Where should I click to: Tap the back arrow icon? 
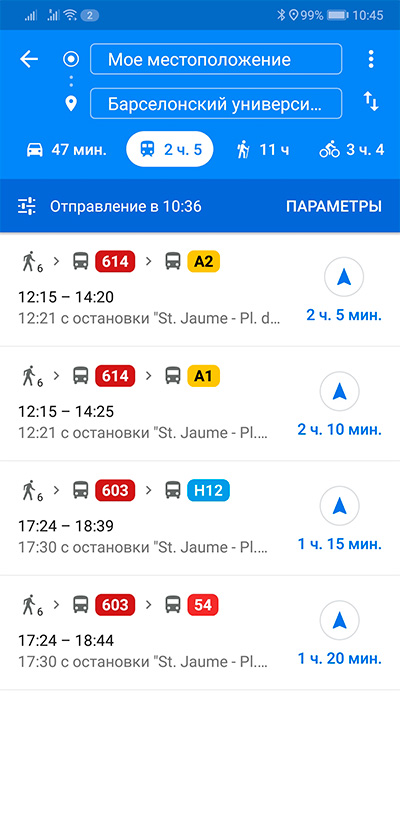29,59
